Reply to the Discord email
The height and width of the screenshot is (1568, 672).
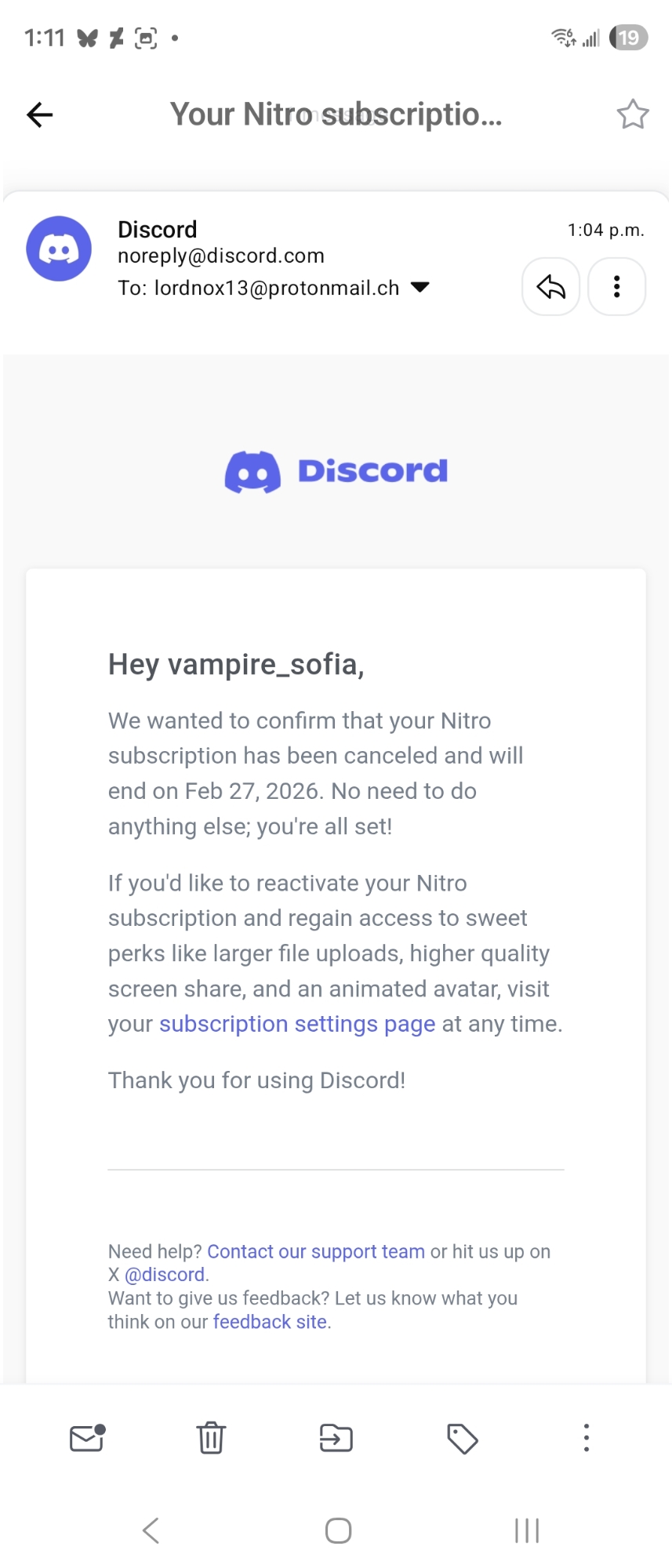point(550,287)
